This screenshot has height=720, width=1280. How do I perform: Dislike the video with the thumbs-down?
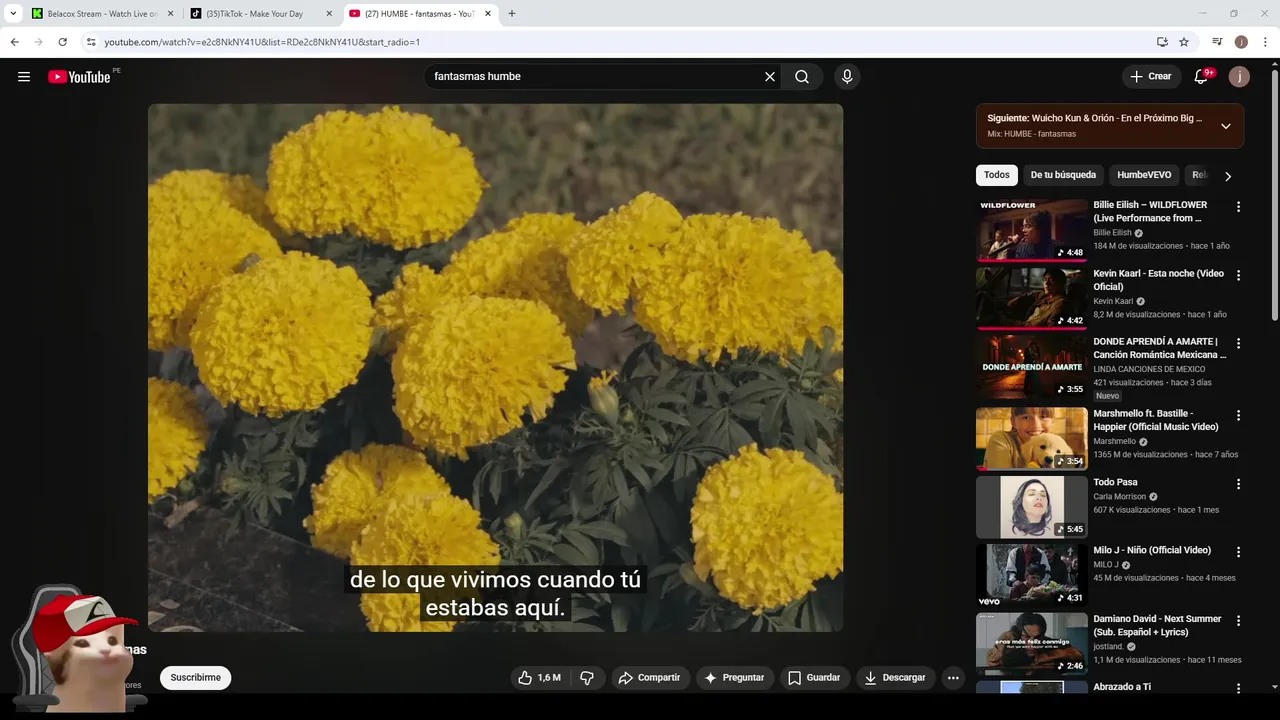587,678
